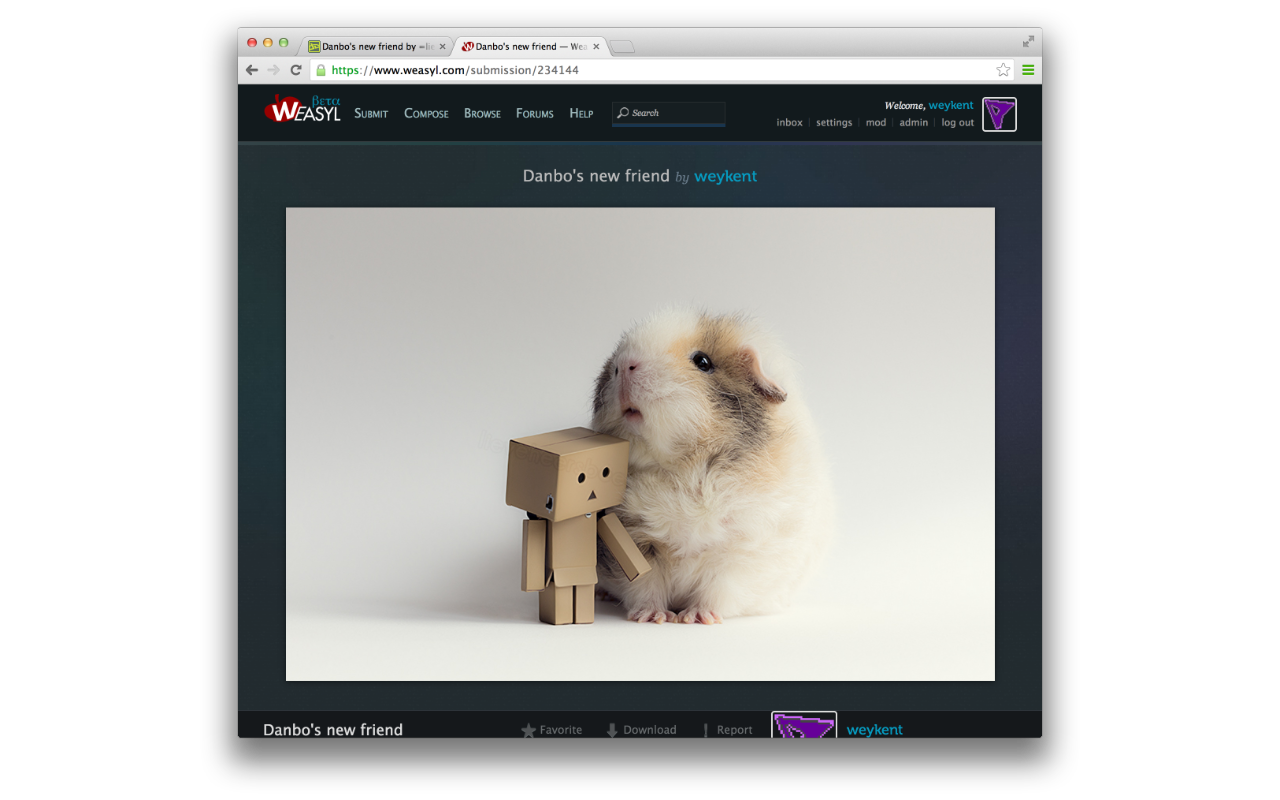Open the user avatar in header
The height and width of the screenshot is (800, 1280).
[x=999, y=114]
